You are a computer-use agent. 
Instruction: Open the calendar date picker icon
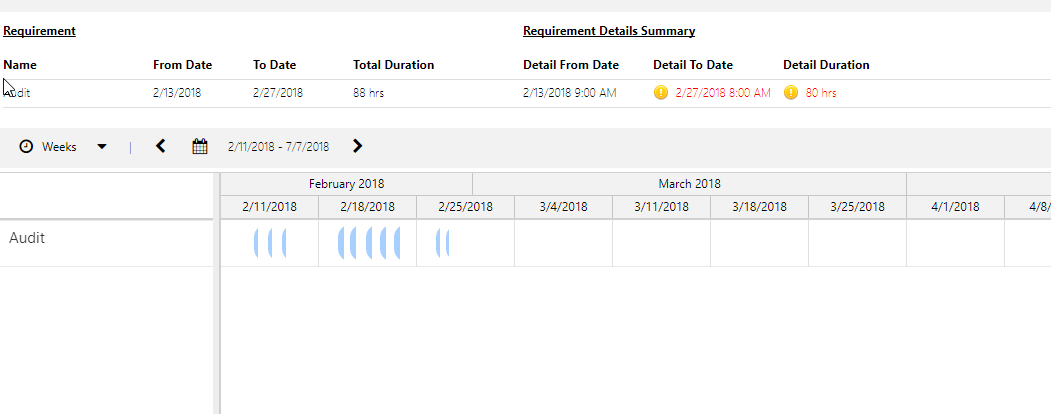(200, 147)
